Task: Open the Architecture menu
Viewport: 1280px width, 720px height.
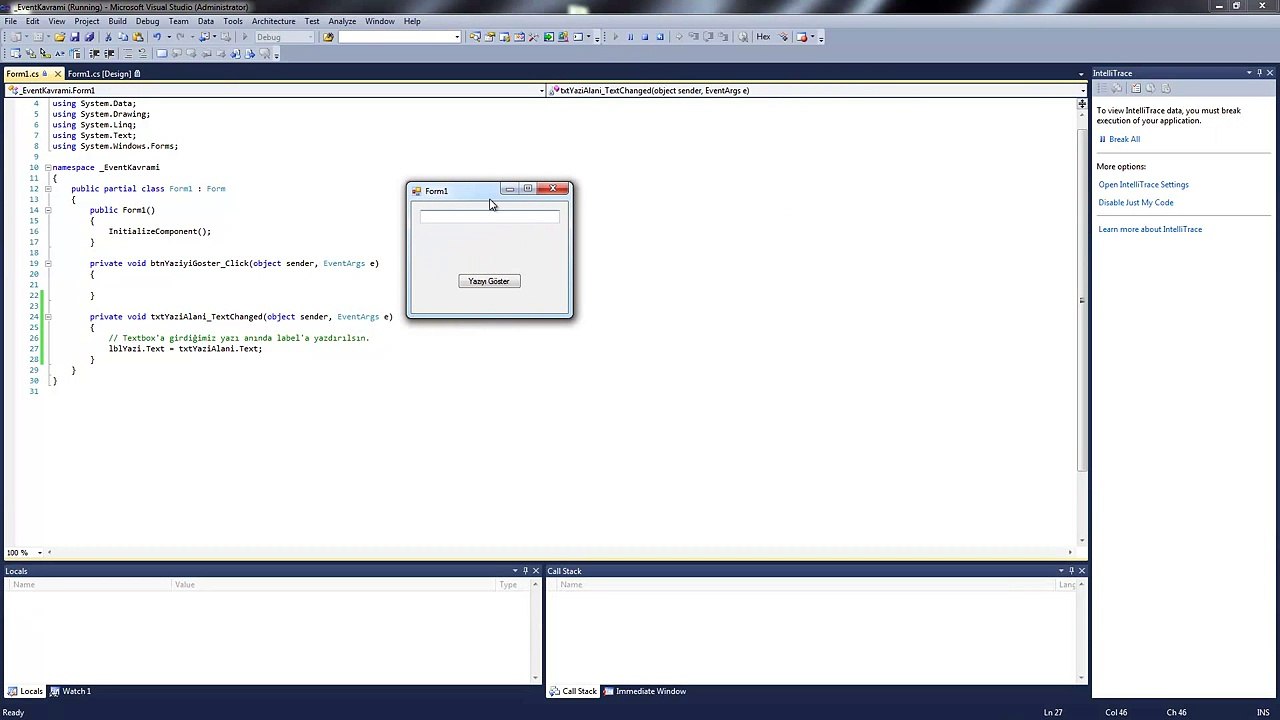Action: point(273,21)
